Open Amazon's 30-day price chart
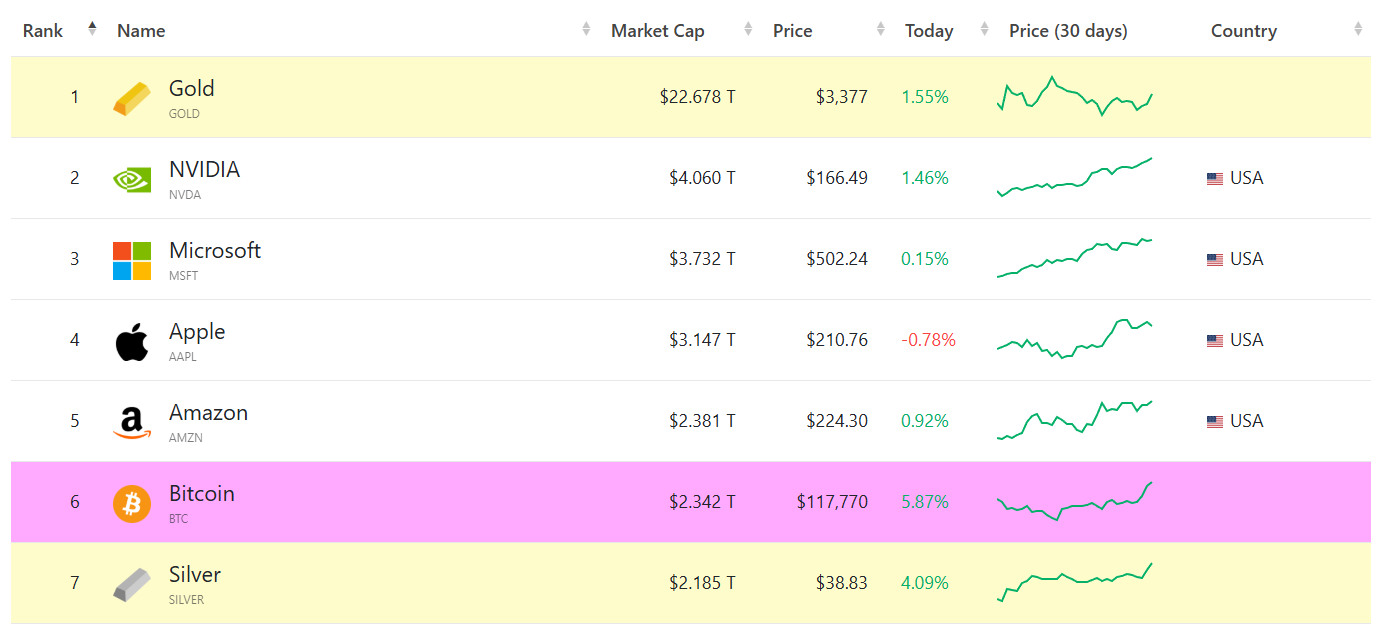1379x628 pixels. tap(1075, 420)
